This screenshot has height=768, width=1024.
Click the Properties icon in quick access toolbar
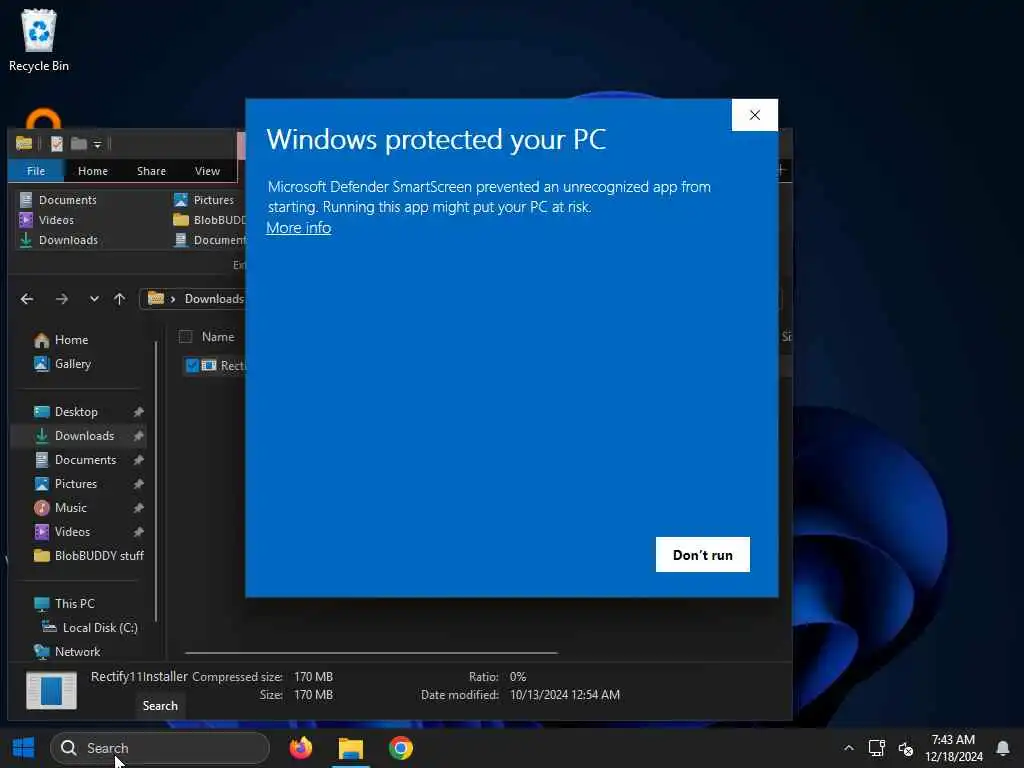57,144
